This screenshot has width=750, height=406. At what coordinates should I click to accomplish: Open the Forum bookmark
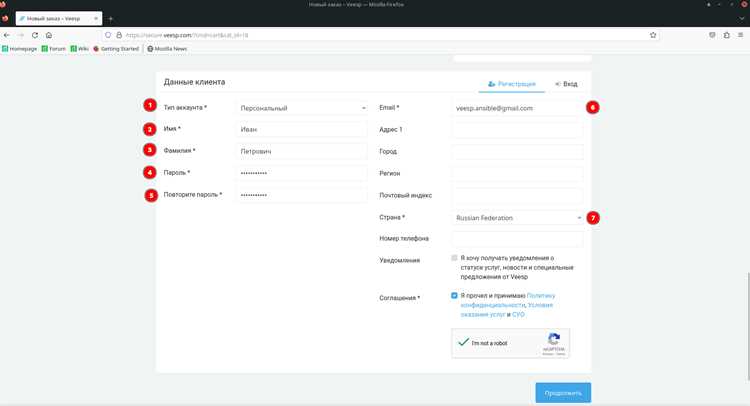54,49
